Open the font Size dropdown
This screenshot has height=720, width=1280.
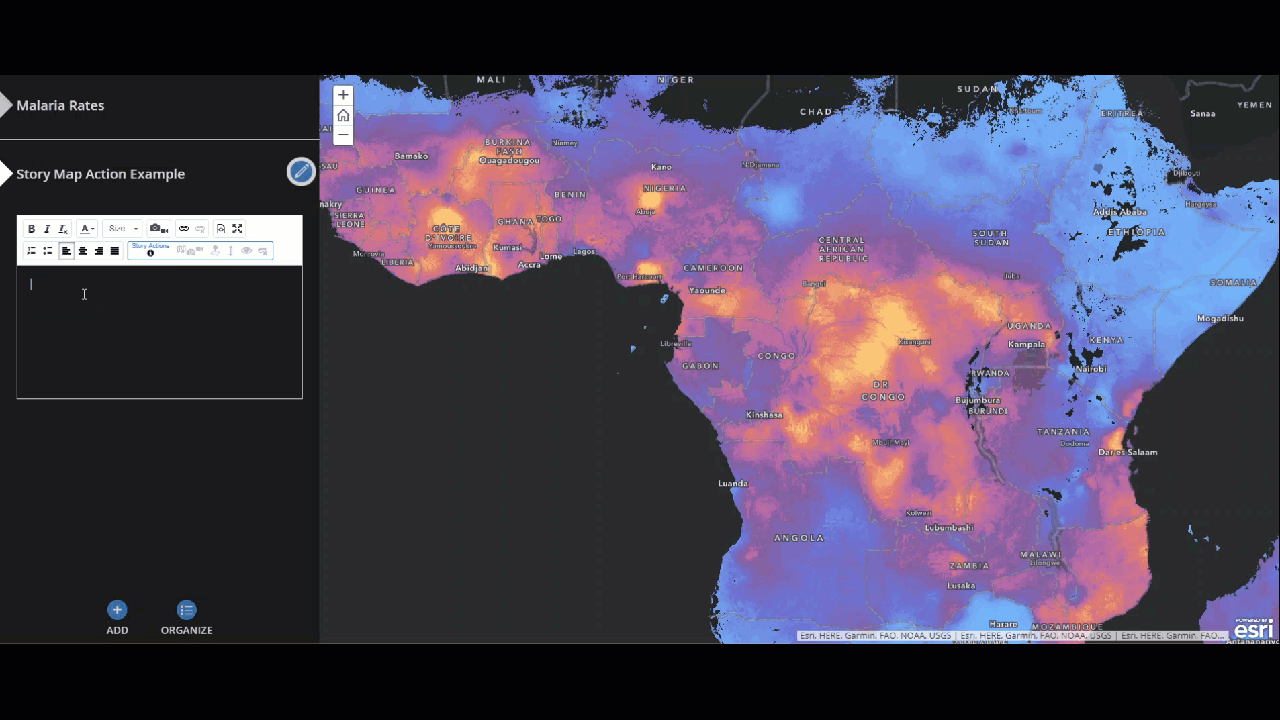(x=124, y=229)
